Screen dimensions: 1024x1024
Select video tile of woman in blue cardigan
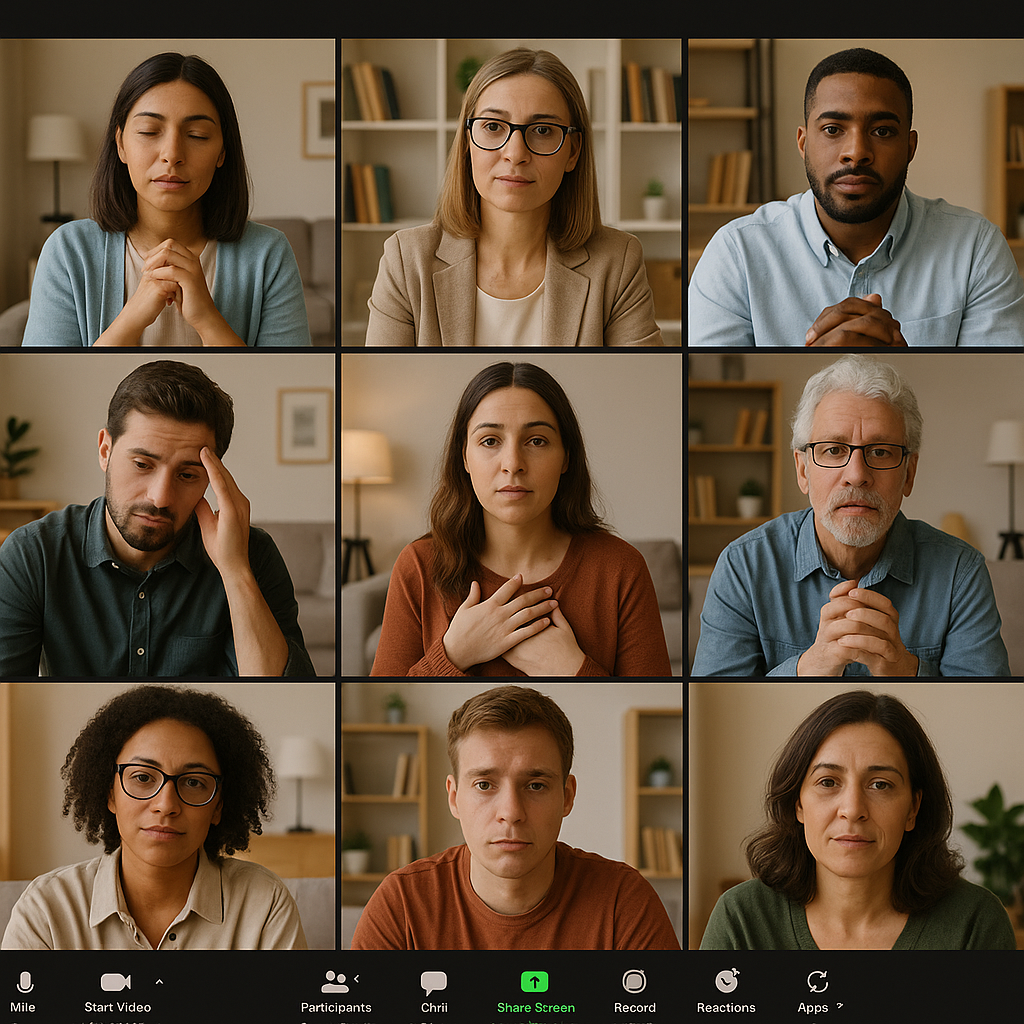point(167,193)
